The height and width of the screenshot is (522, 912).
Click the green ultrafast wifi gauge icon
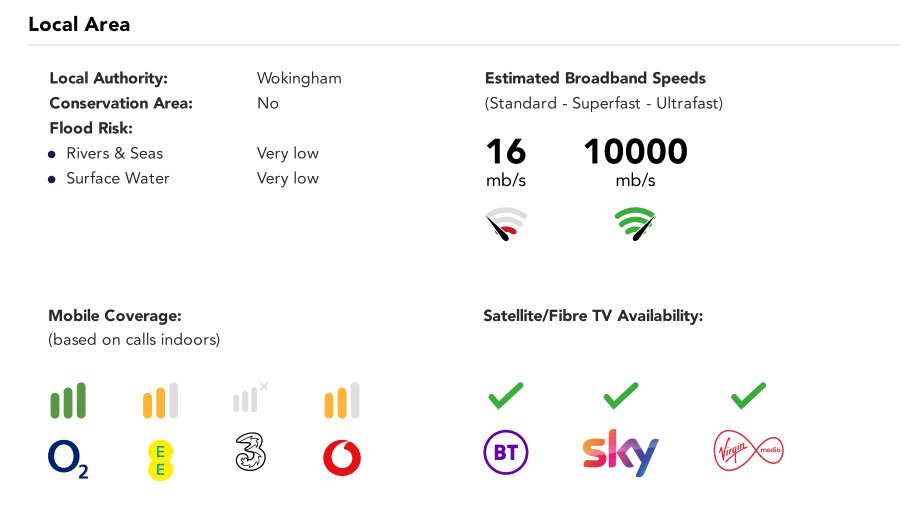click(x=635, y=224)
